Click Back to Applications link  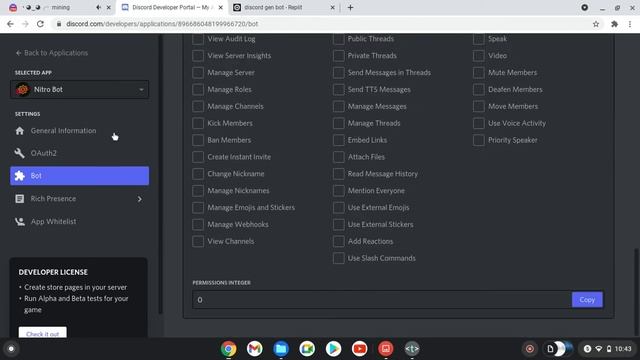click(x=52, y=53)
